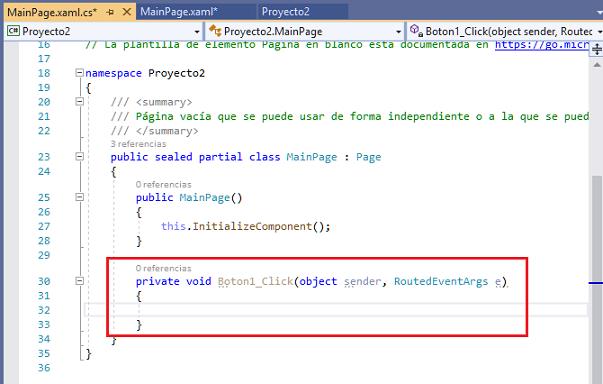
Task: Select the MainPage.xaml.cs tab
Action: tap(52, 12)
